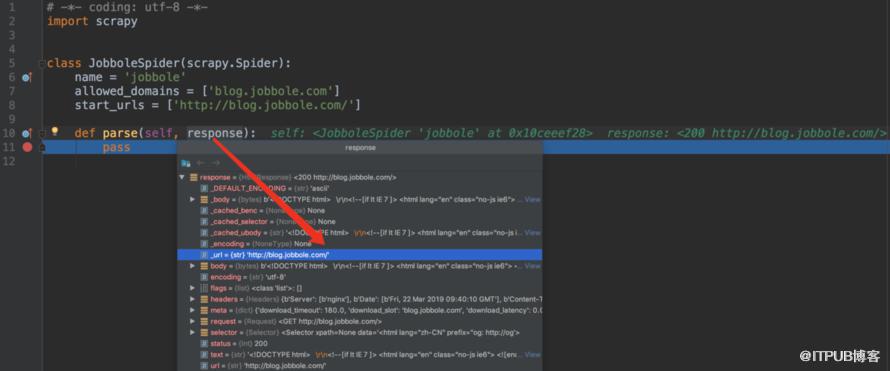890x371 pixels.
Task: Expand the flags list variable
Action: 193,288
